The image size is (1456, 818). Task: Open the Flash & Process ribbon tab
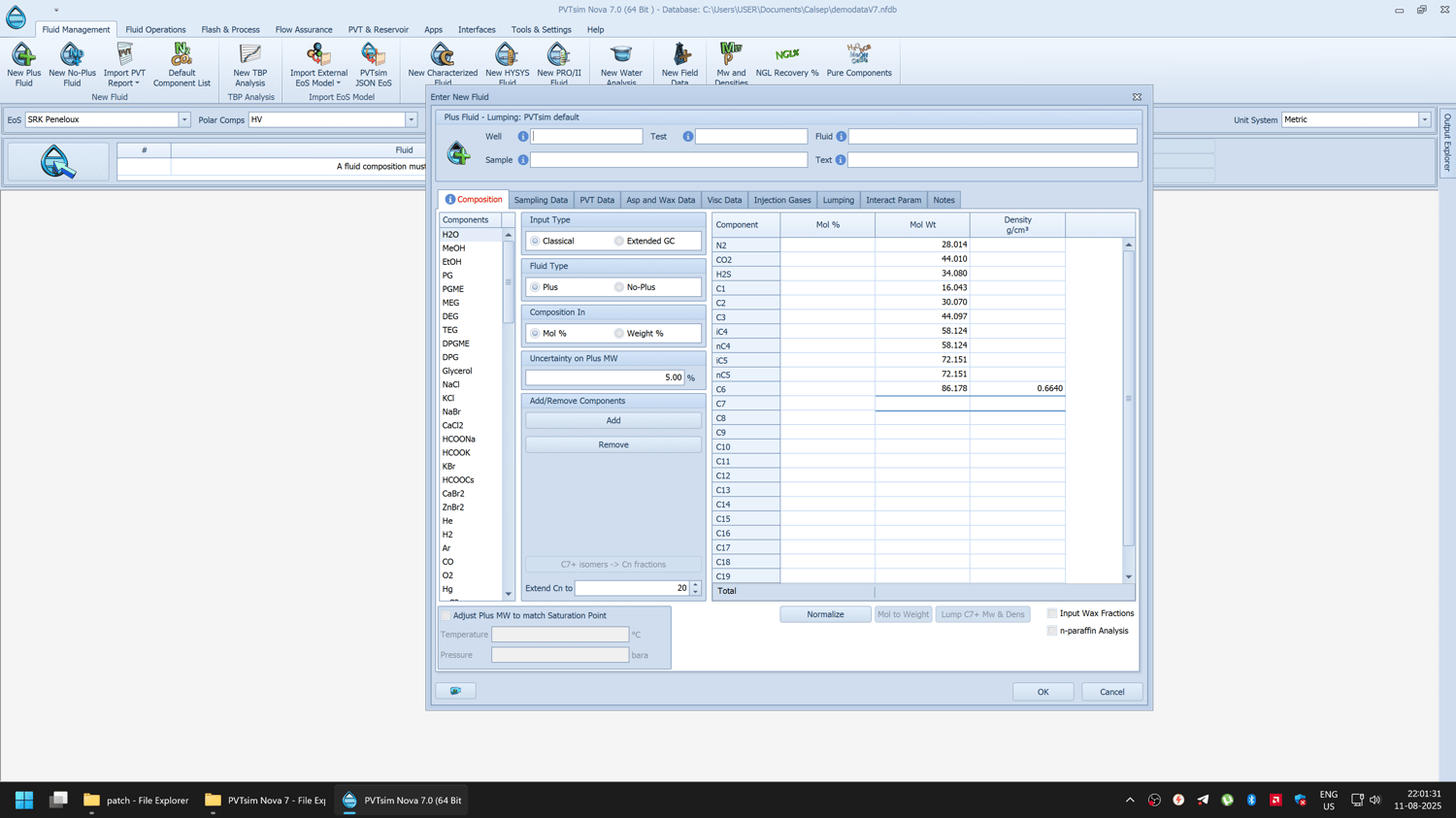(230, 30)
